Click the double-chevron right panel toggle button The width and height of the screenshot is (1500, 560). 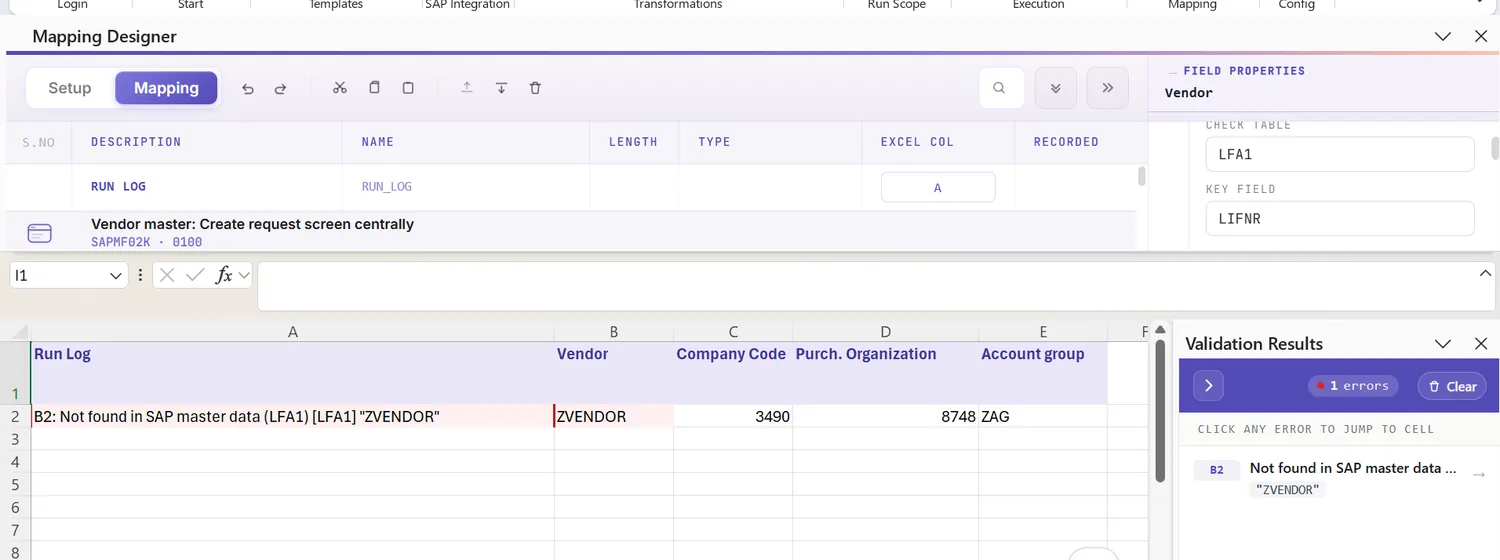(x=1107, y=88)
